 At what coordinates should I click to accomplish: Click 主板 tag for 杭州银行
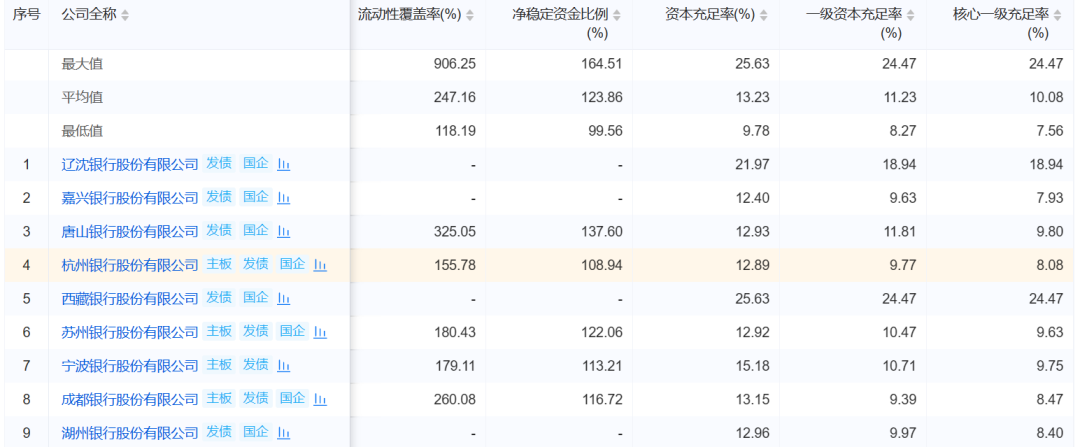pyautogui.click(x=219, y=264)
